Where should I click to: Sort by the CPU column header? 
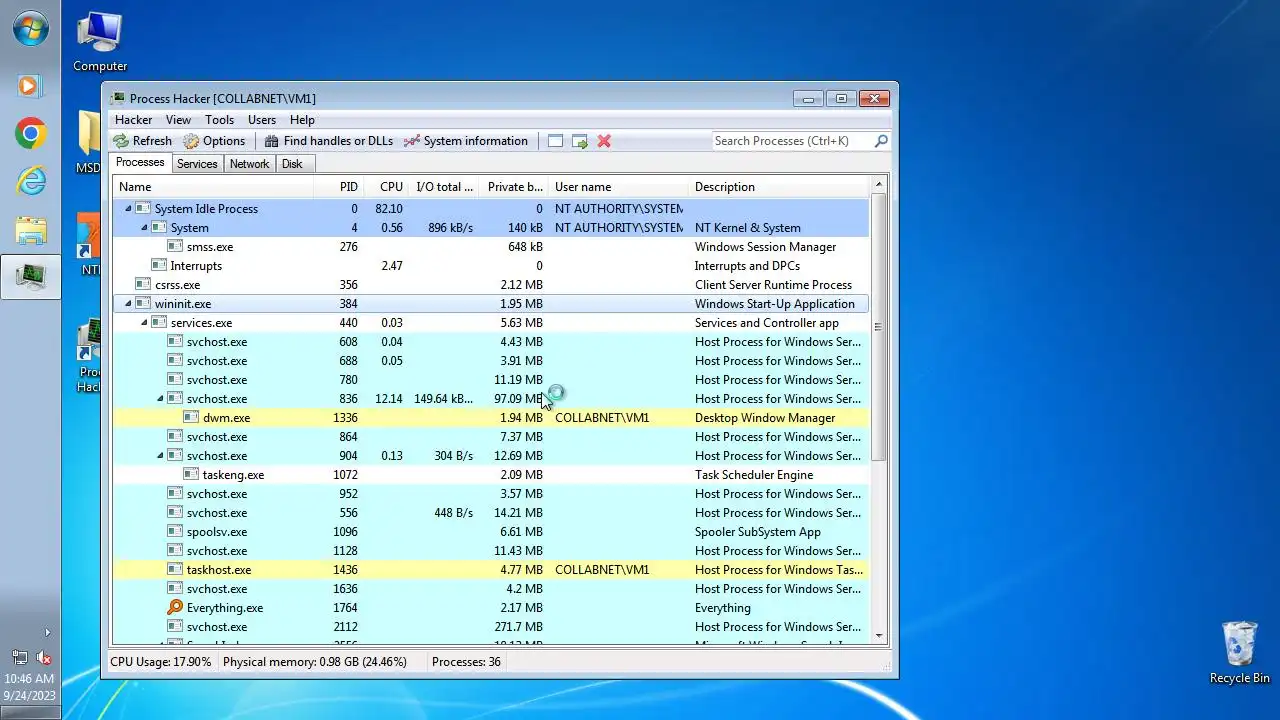point(385,187)
